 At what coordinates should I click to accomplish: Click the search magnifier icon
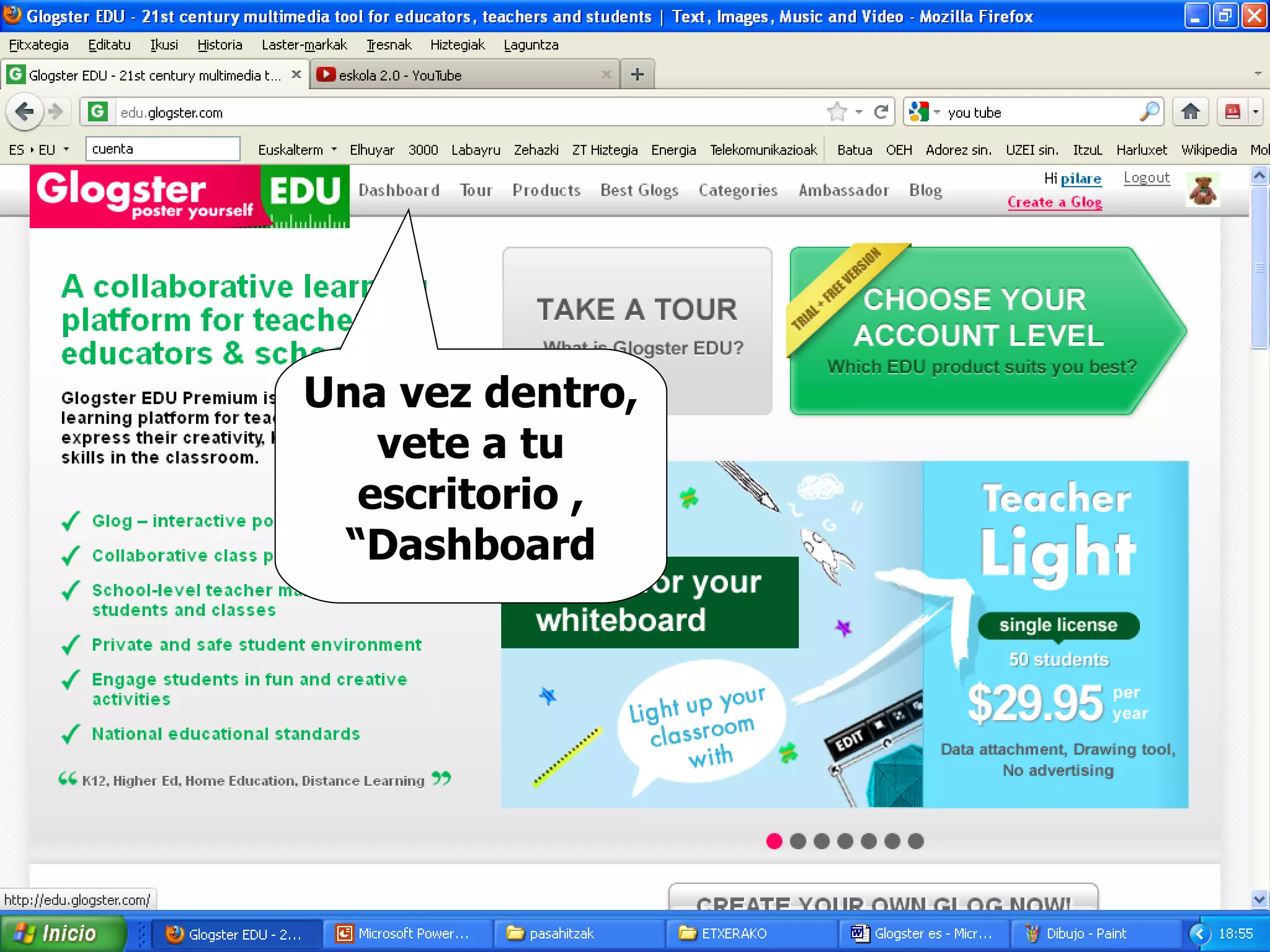1149,112
